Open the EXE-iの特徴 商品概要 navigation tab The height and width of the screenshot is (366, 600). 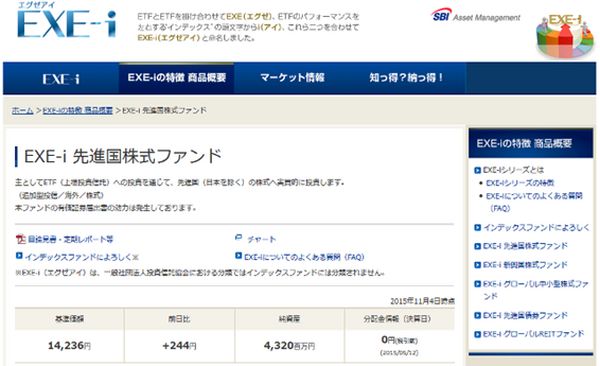(x=177, y=78)
